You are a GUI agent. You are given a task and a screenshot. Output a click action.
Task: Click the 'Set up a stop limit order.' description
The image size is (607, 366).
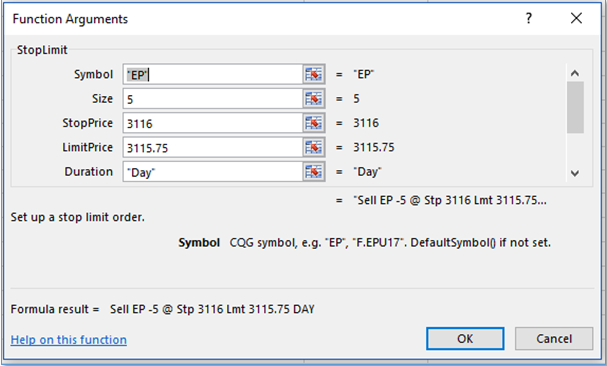pyautogui.click(x=77, y=217)
